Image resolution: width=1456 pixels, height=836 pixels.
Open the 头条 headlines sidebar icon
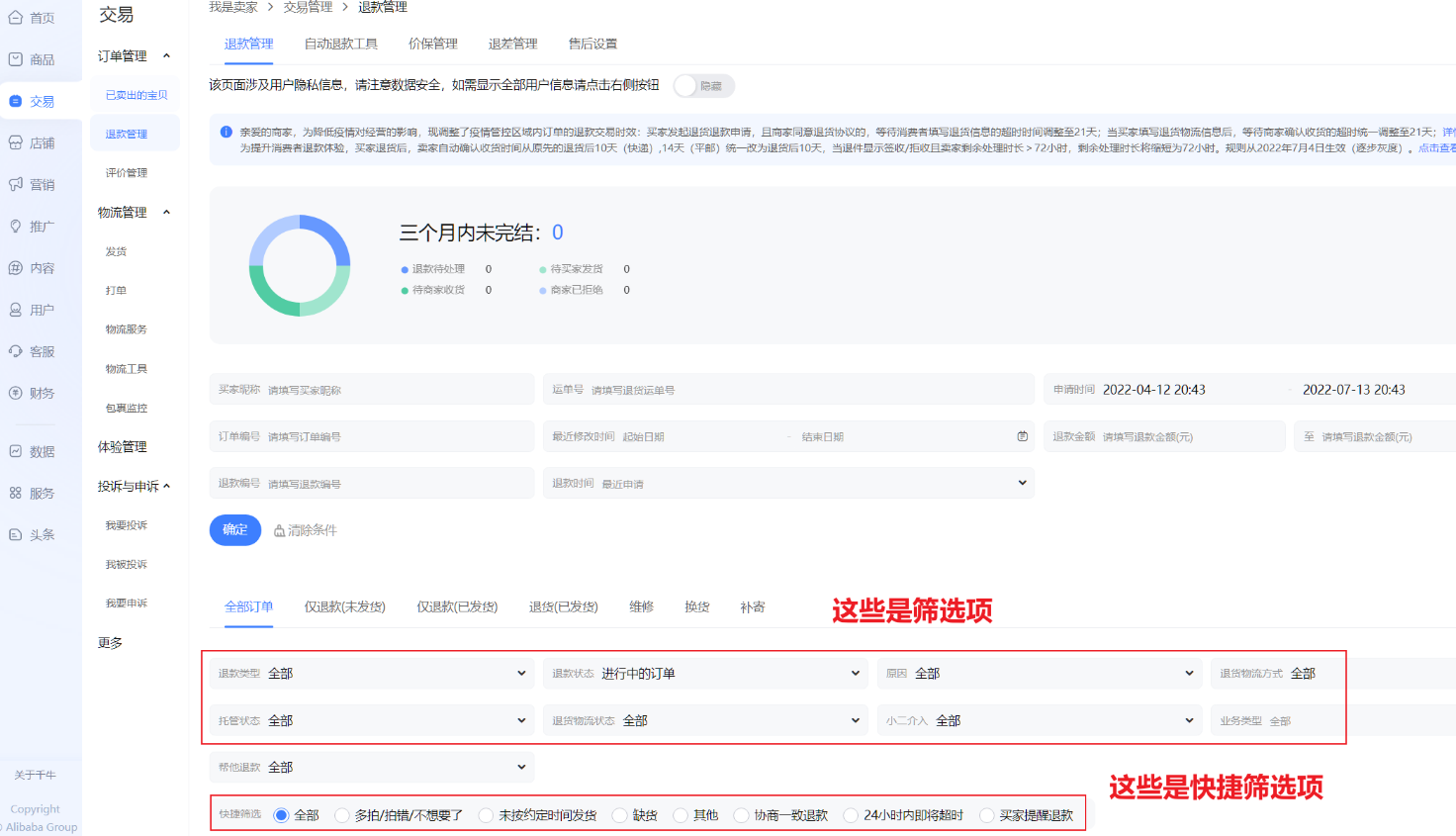coord(15,534)
